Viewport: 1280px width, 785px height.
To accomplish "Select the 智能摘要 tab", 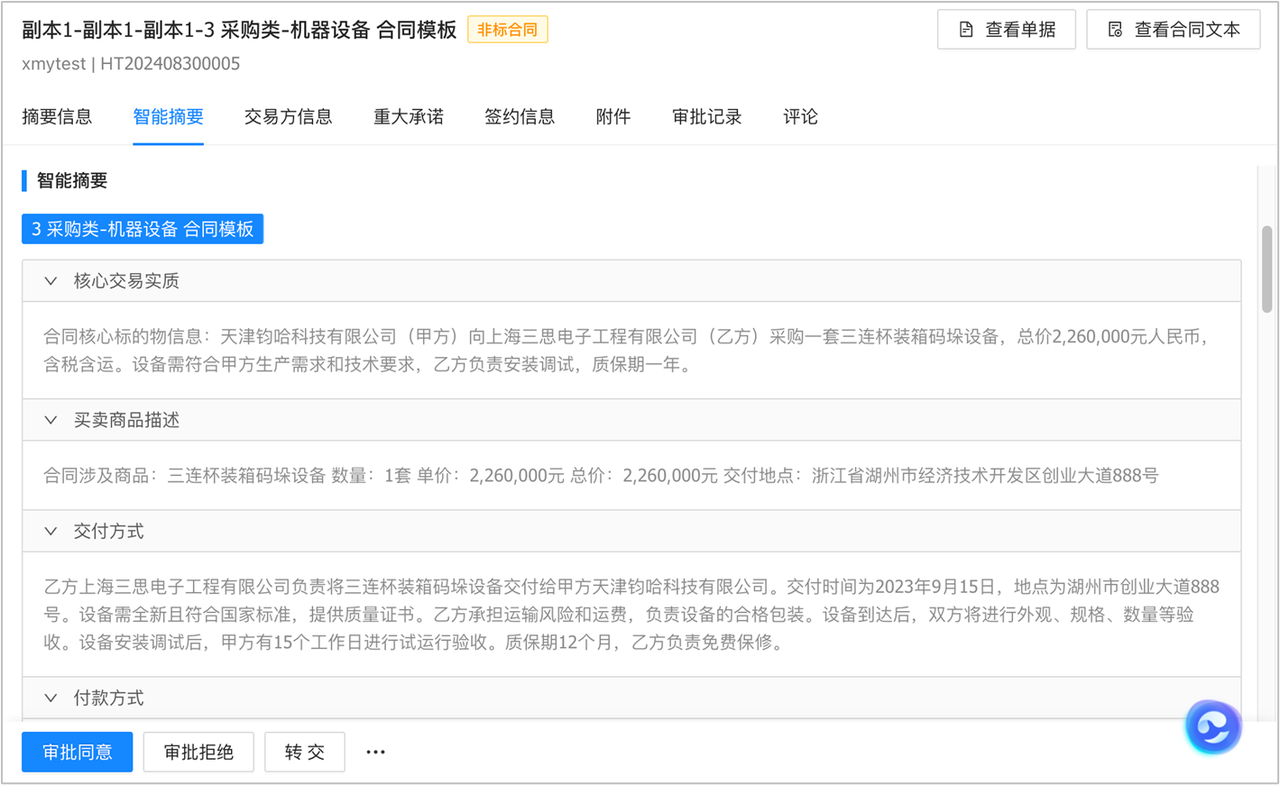I will [168, 117].
